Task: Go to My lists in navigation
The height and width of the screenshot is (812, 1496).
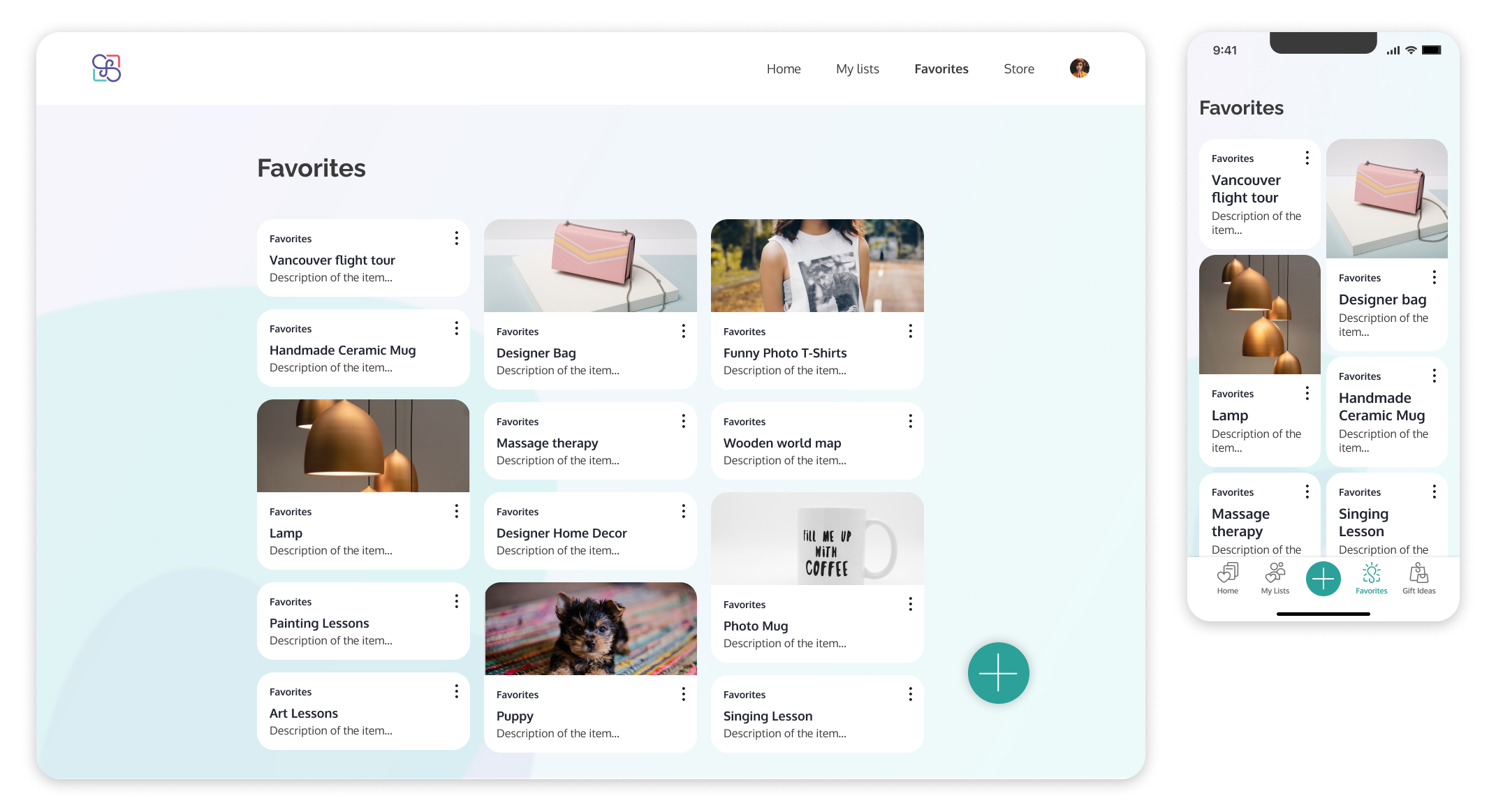Action: pyautogui.click(x=857, y=69)
